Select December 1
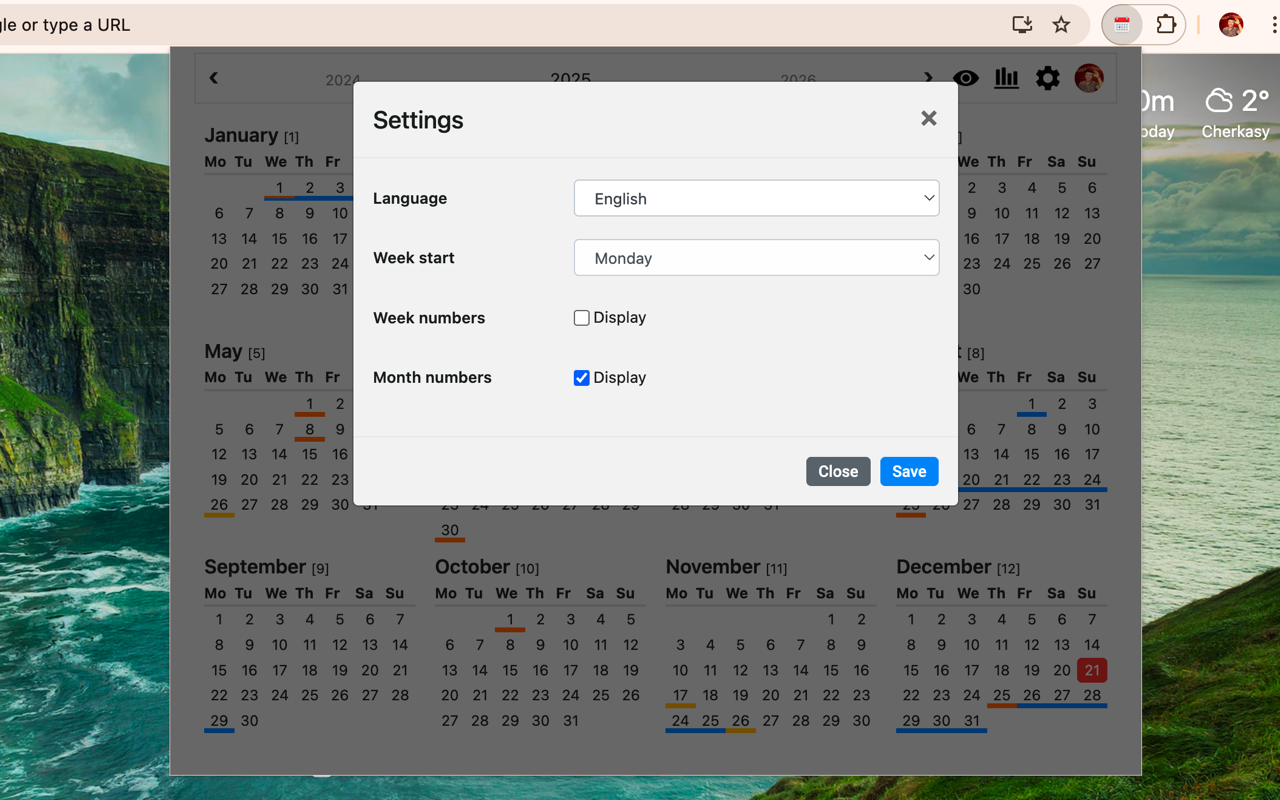Viewport: 1280px width, 800px height. click(x=911, y=619)
